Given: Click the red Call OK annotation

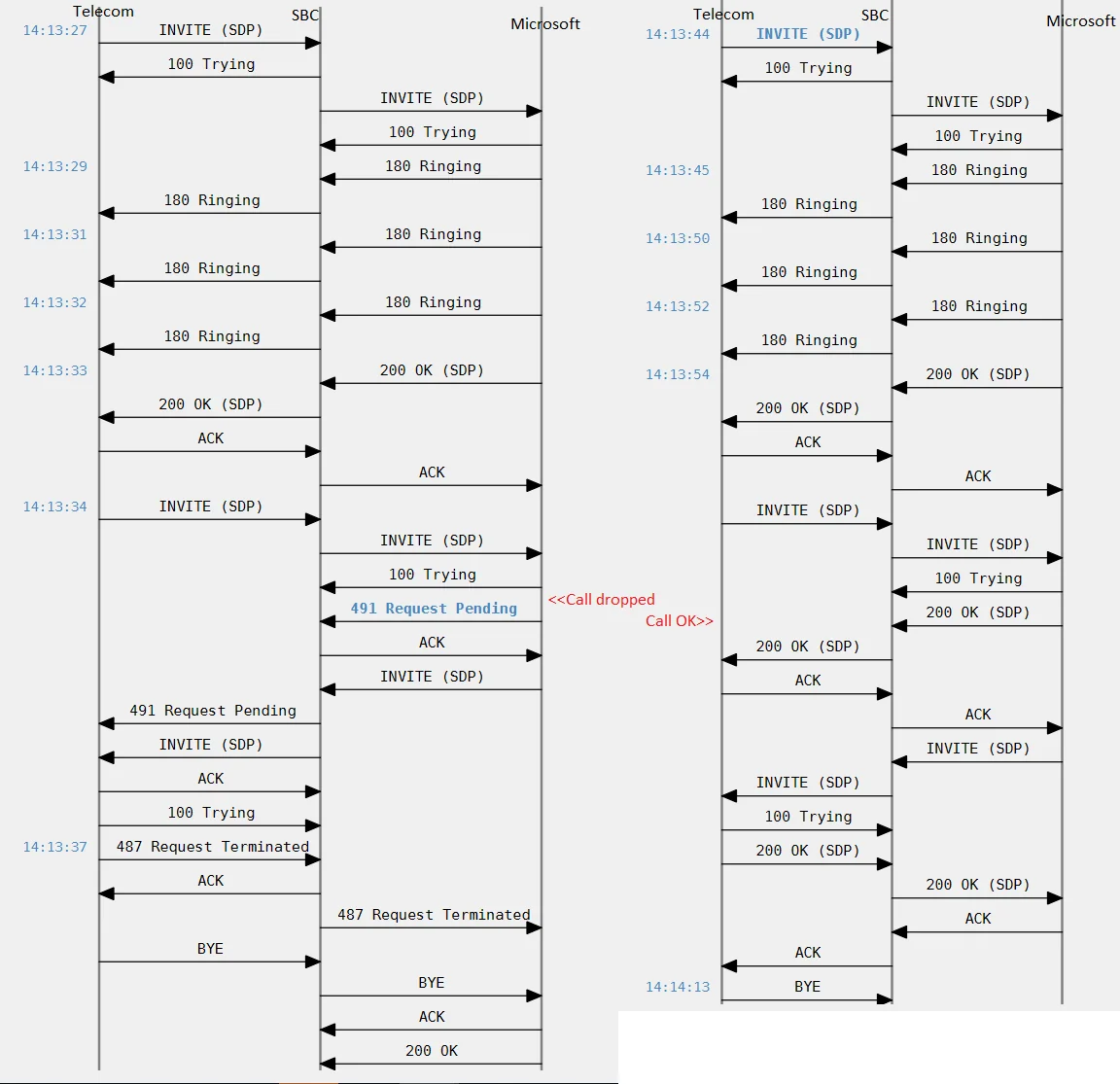Looking at the screenshot, I should 679,620.
